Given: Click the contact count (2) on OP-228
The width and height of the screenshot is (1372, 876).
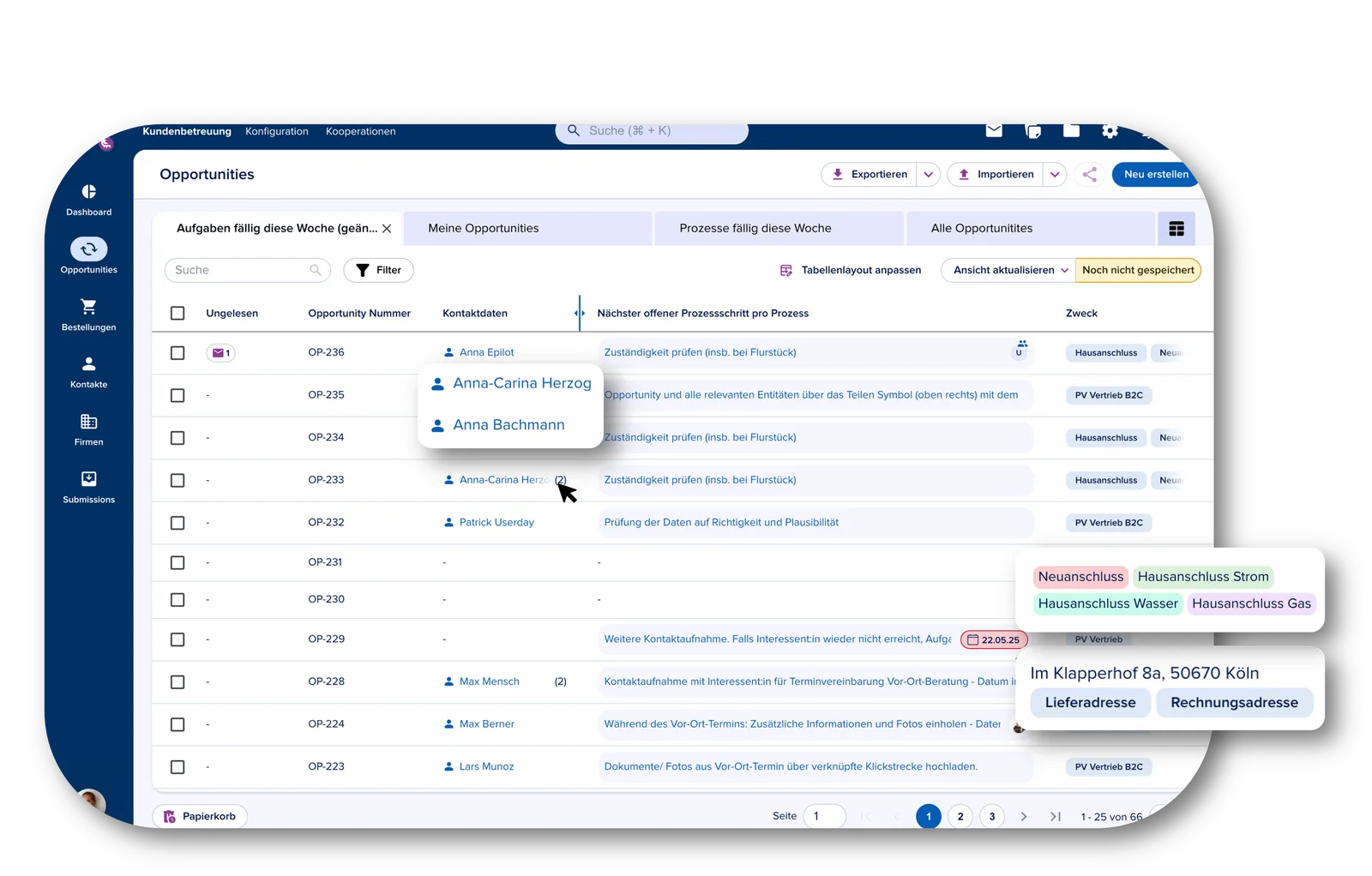Looking at the screenshot, I should (560, 682).
